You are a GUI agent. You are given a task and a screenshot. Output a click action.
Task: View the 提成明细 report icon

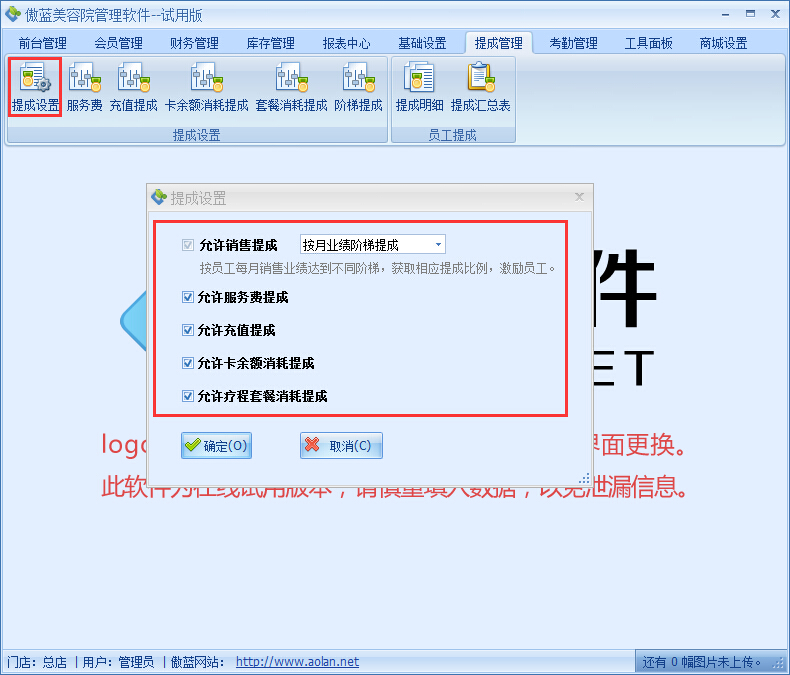pos(420,86)
